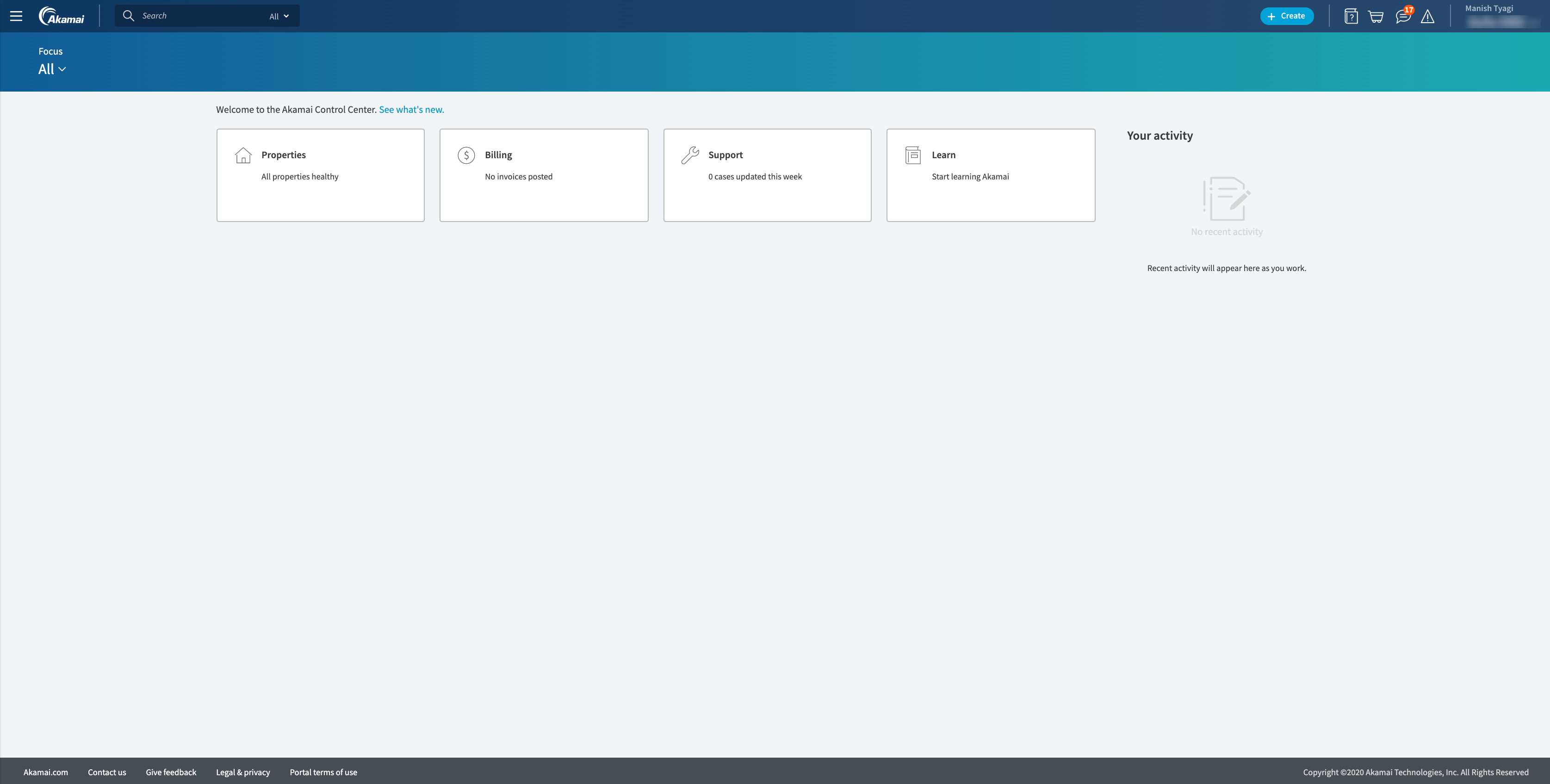Click the Learn book icon

coord(913,155)
